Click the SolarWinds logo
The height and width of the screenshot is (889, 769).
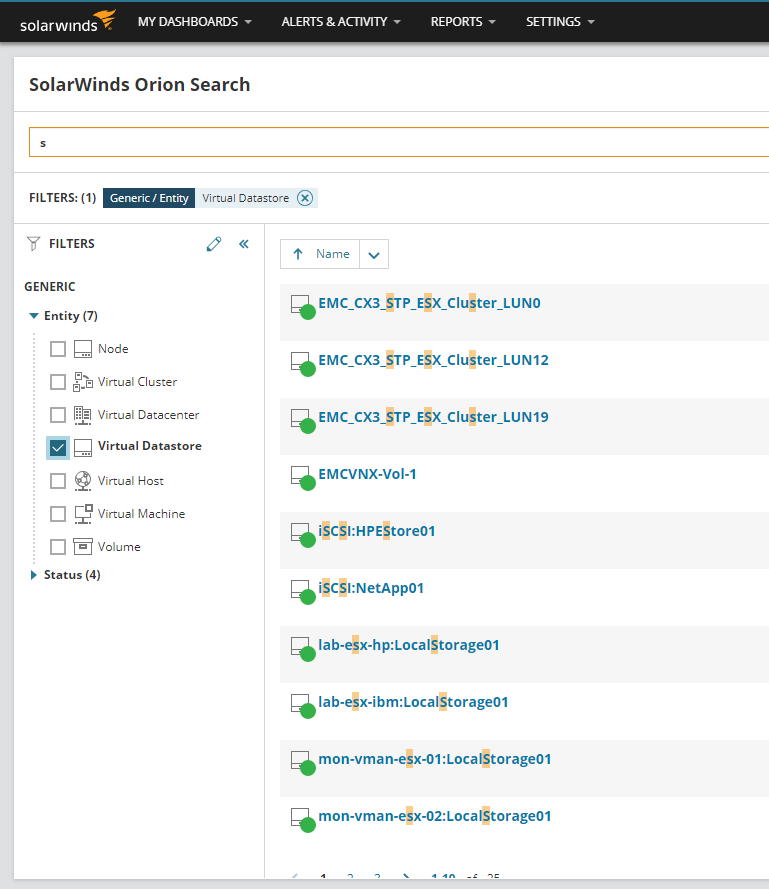tap(67, 22)
